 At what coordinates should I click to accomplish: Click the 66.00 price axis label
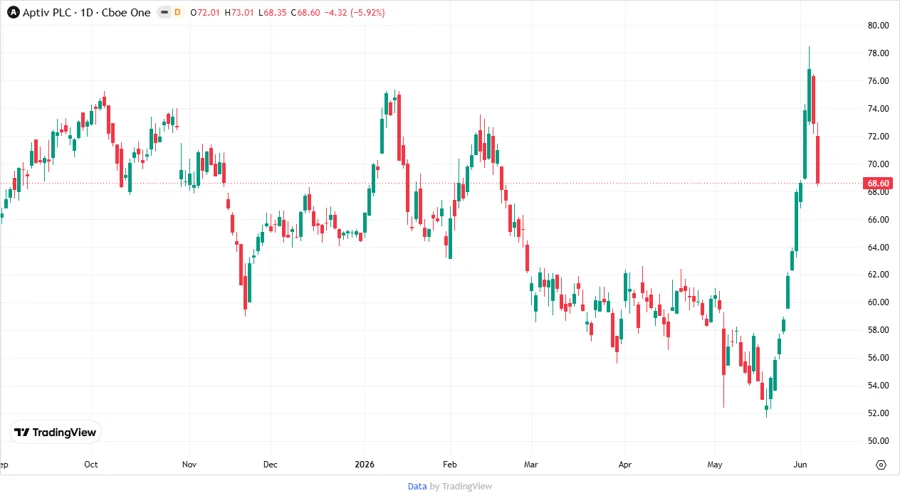(878, 219)
